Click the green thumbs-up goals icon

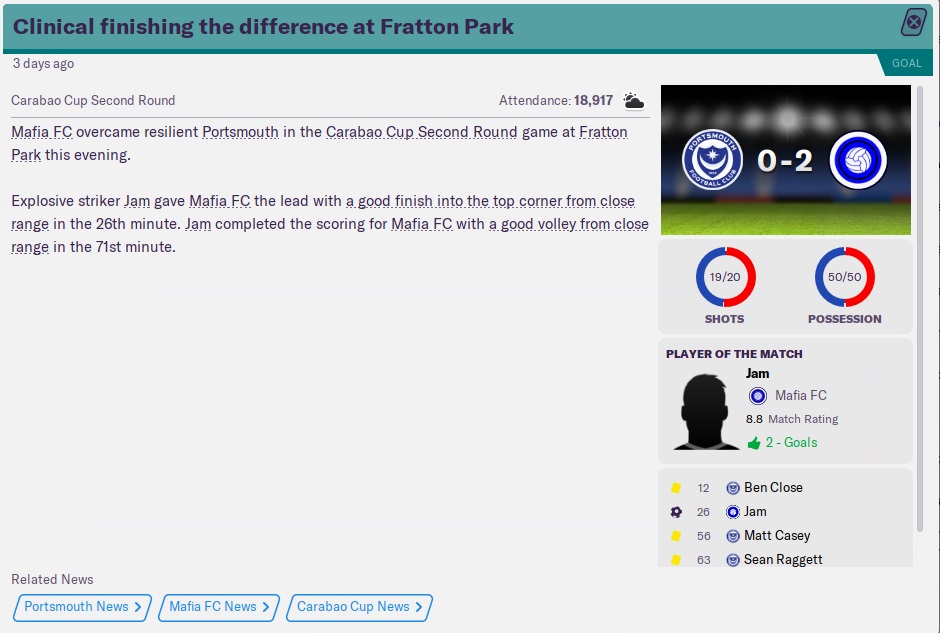[x=754, y=442]
